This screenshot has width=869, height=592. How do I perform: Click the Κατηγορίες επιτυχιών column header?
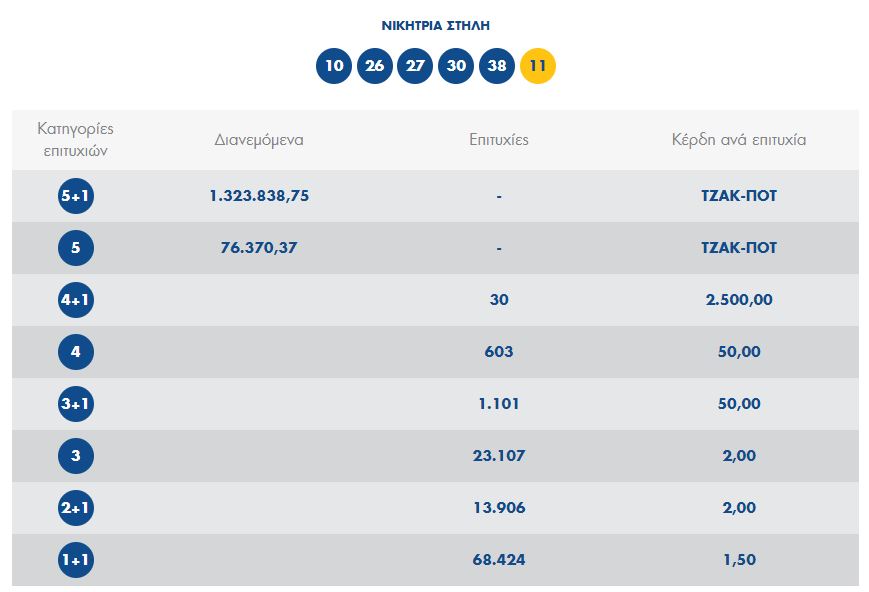[76, 140]
